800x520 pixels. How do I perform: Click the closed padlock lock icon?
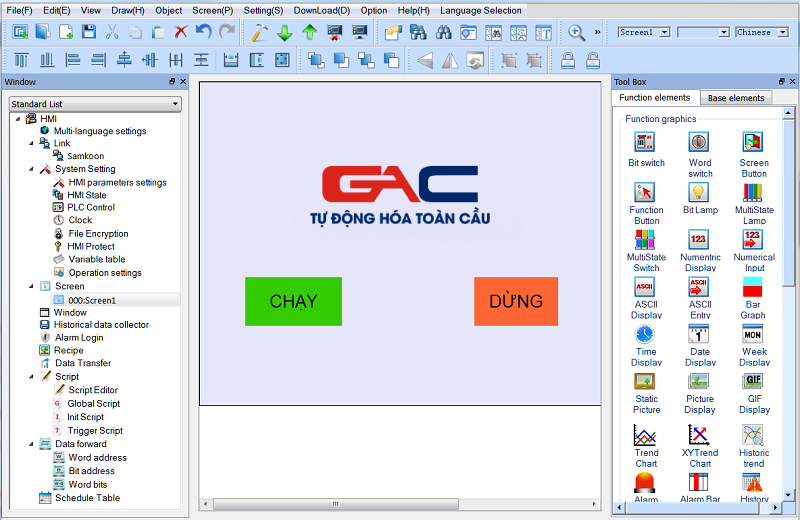(568, 60)
